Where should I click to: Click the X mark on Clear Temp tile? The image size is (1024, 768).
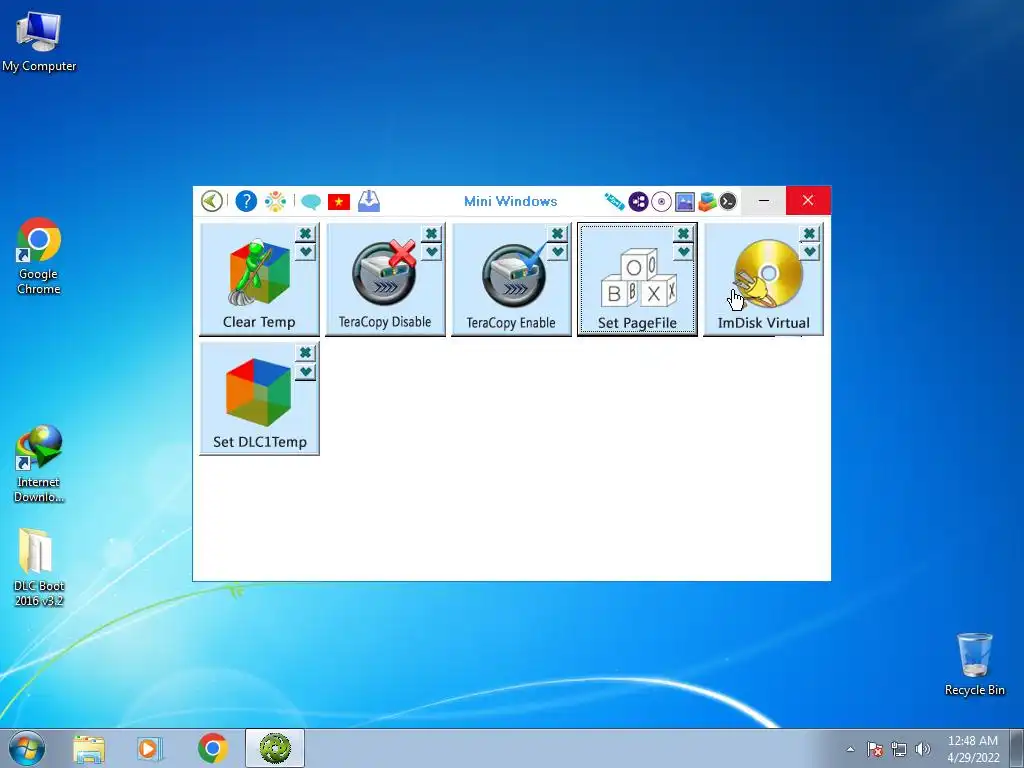pyautogui.click(x=305, y=233)
